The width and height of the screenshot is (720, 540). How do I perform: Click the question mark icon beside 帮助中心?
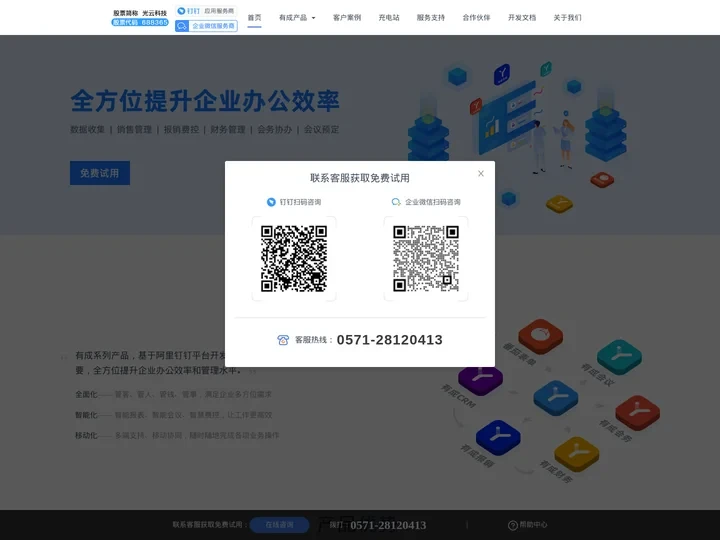pos(513,525)
